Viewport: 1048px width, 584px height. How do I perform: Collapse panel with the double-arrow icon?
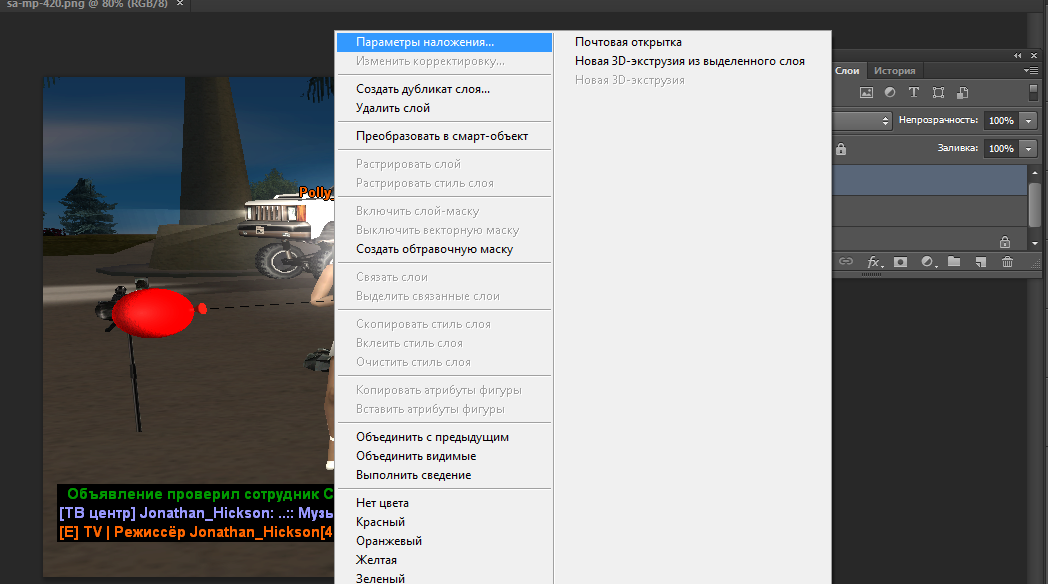tap(1017, 55)
